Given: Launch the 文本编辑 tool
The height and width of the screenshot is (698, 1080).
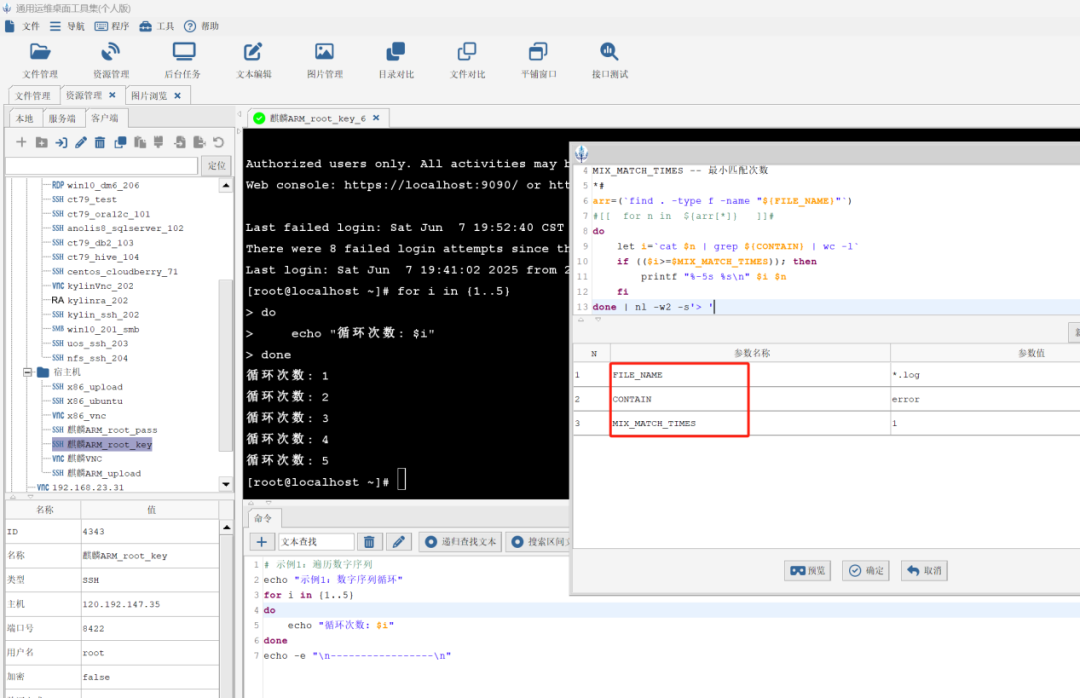Looking at the screenshot, I should pyautogui.click(x=253, y=59).
